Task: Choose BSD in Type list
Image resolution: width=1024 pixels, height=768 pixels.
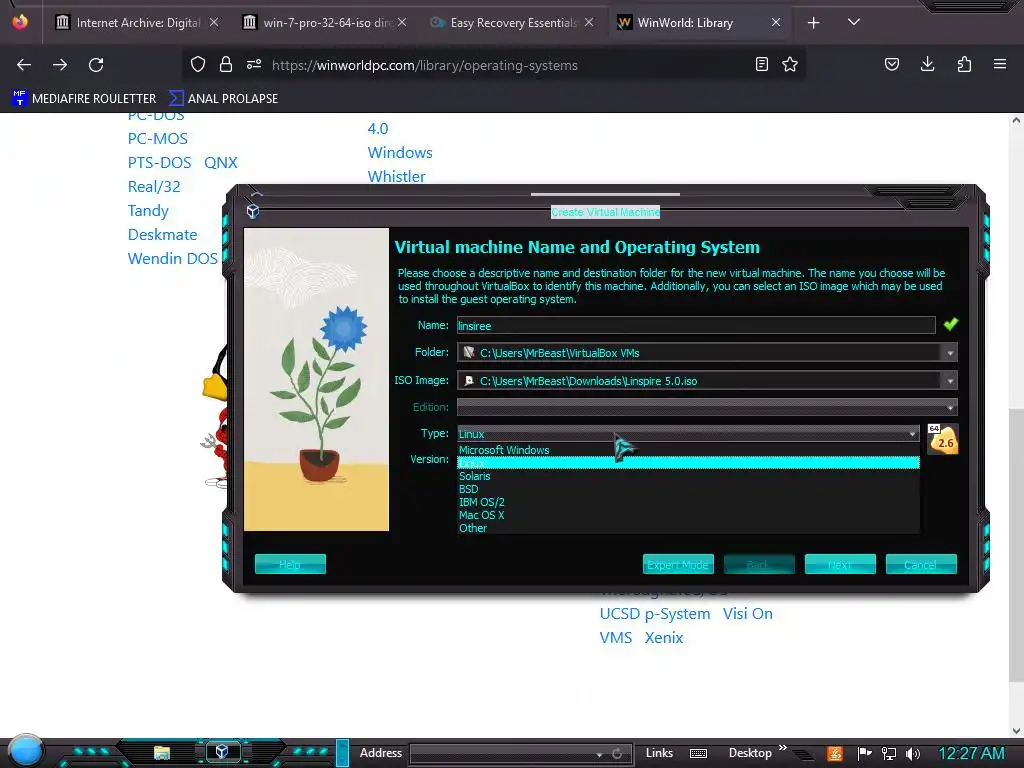Action: (x=688, y=489)
